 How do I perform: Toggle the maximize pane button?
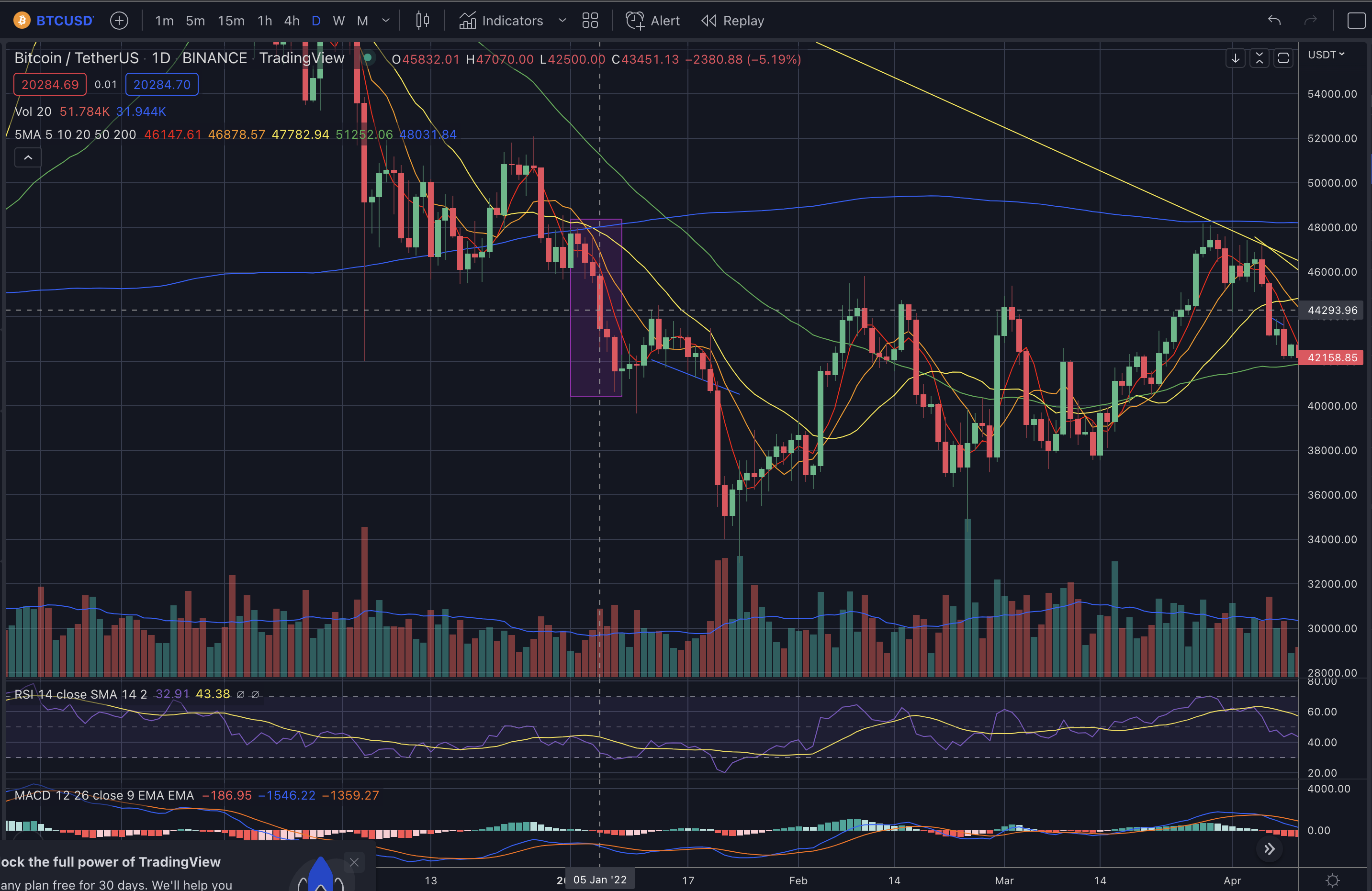[1284, 58]
